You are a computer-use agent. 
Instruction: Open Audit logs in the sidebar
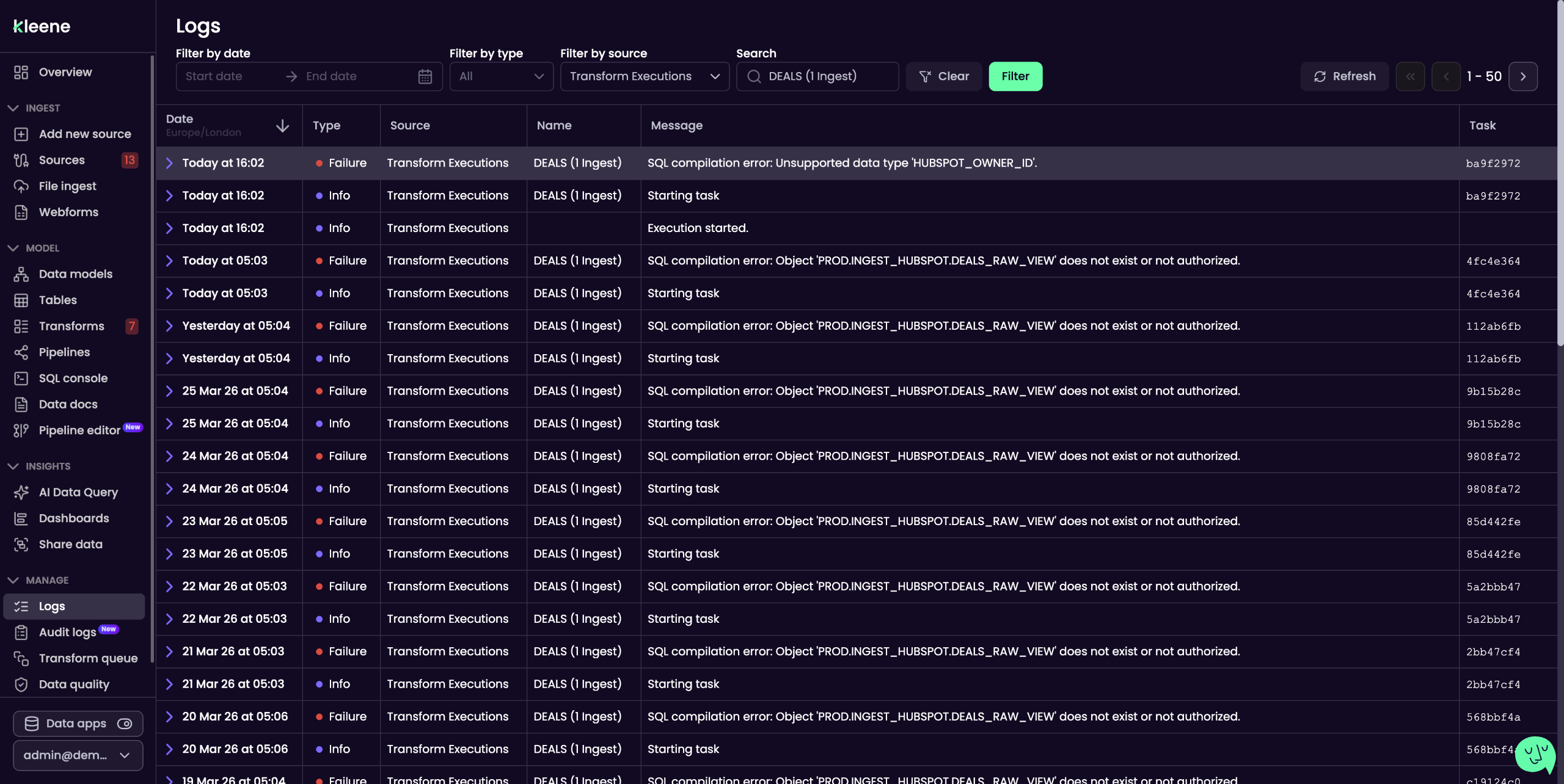point(67,633)
